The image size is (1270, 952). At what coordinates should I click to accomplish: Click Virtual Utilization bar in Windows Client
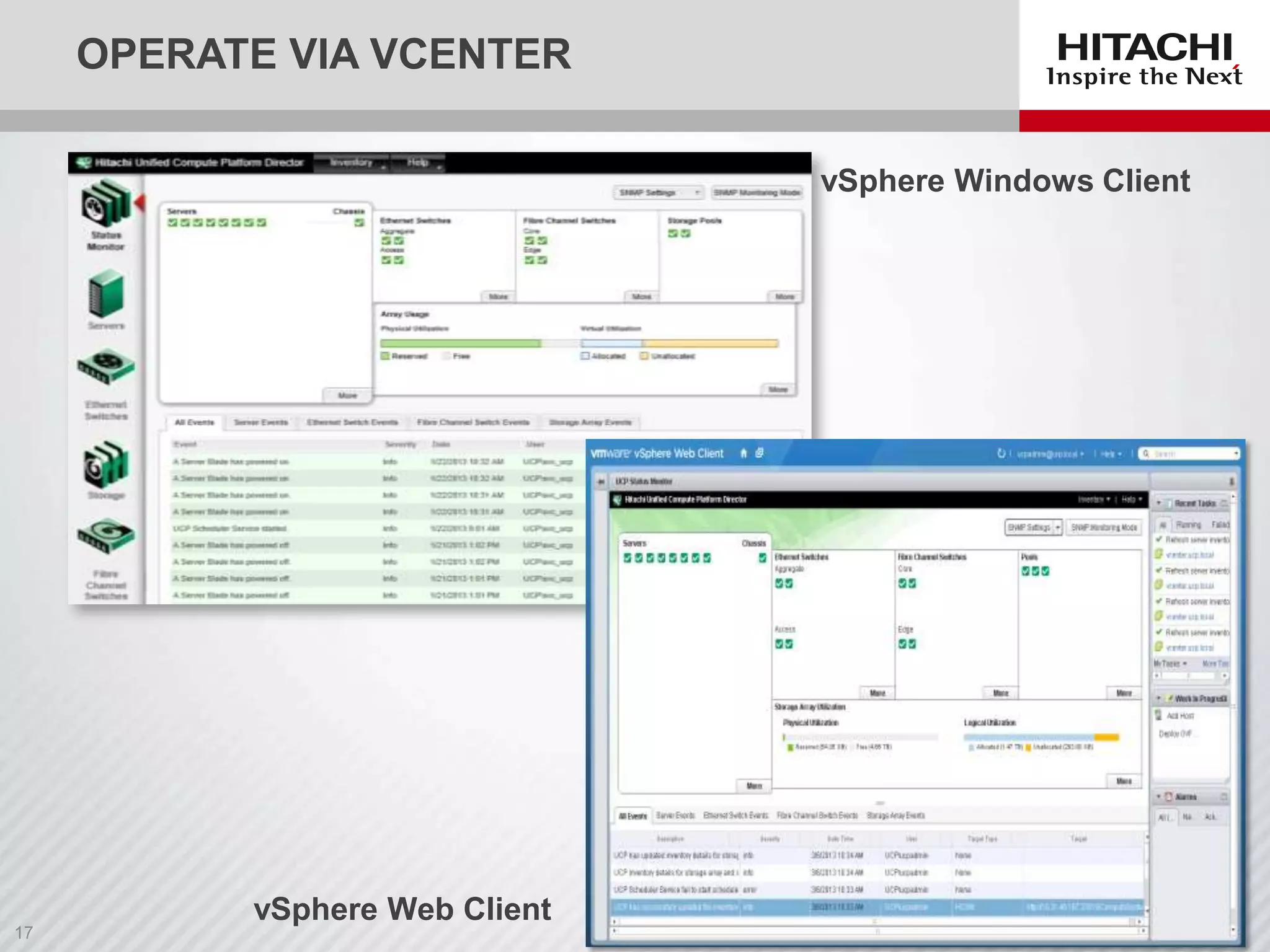pyautogui.click(x=679, y=343)
